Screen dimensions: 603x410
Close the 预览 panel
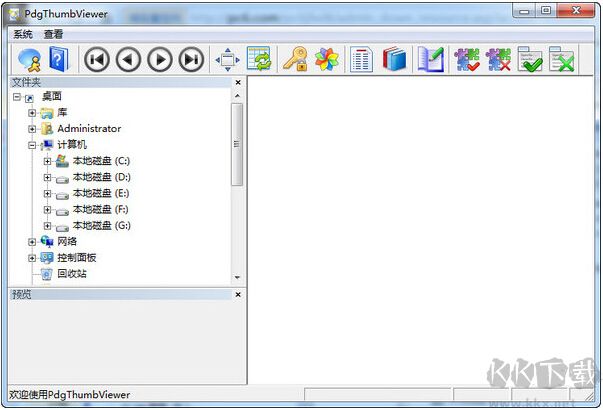click(238, 295)
